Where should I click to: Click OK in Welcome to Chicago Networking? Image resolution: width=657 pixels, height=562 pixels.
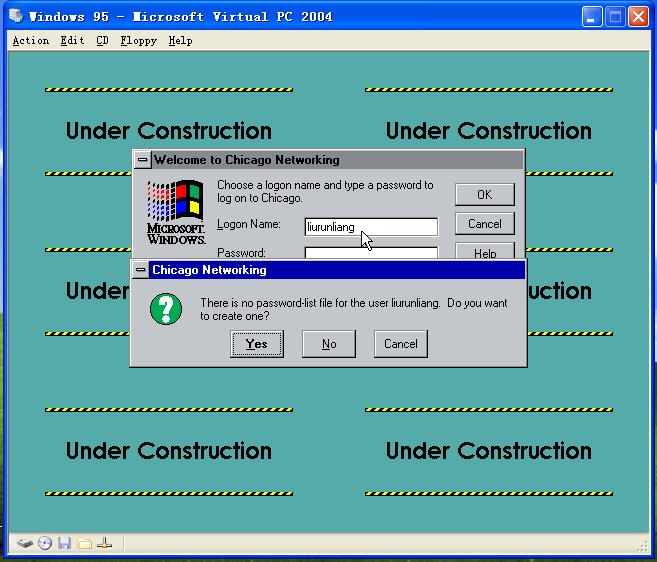coord(485,194)
